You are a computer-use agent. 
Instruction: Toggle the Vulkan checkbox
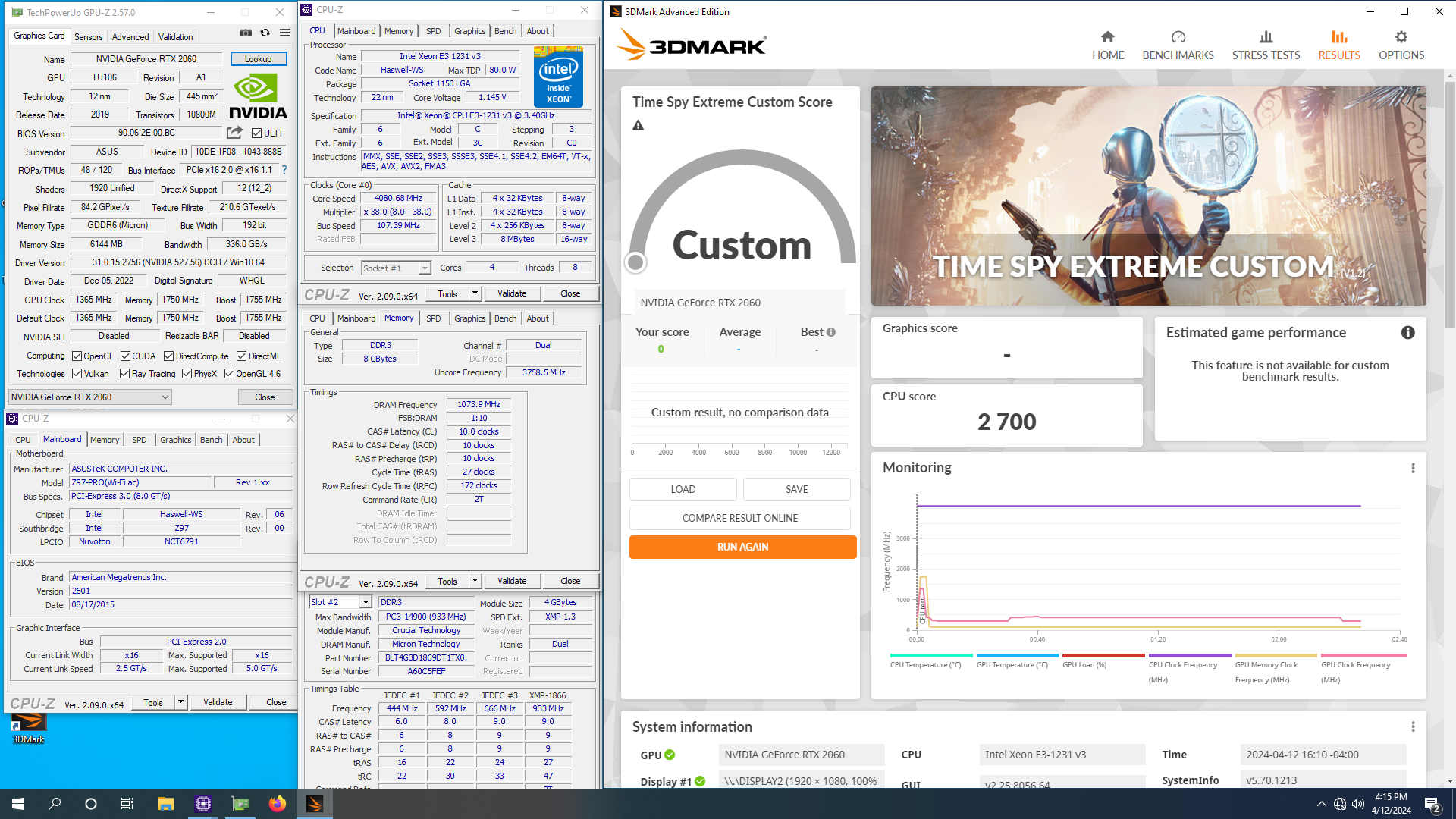point(77,374)
